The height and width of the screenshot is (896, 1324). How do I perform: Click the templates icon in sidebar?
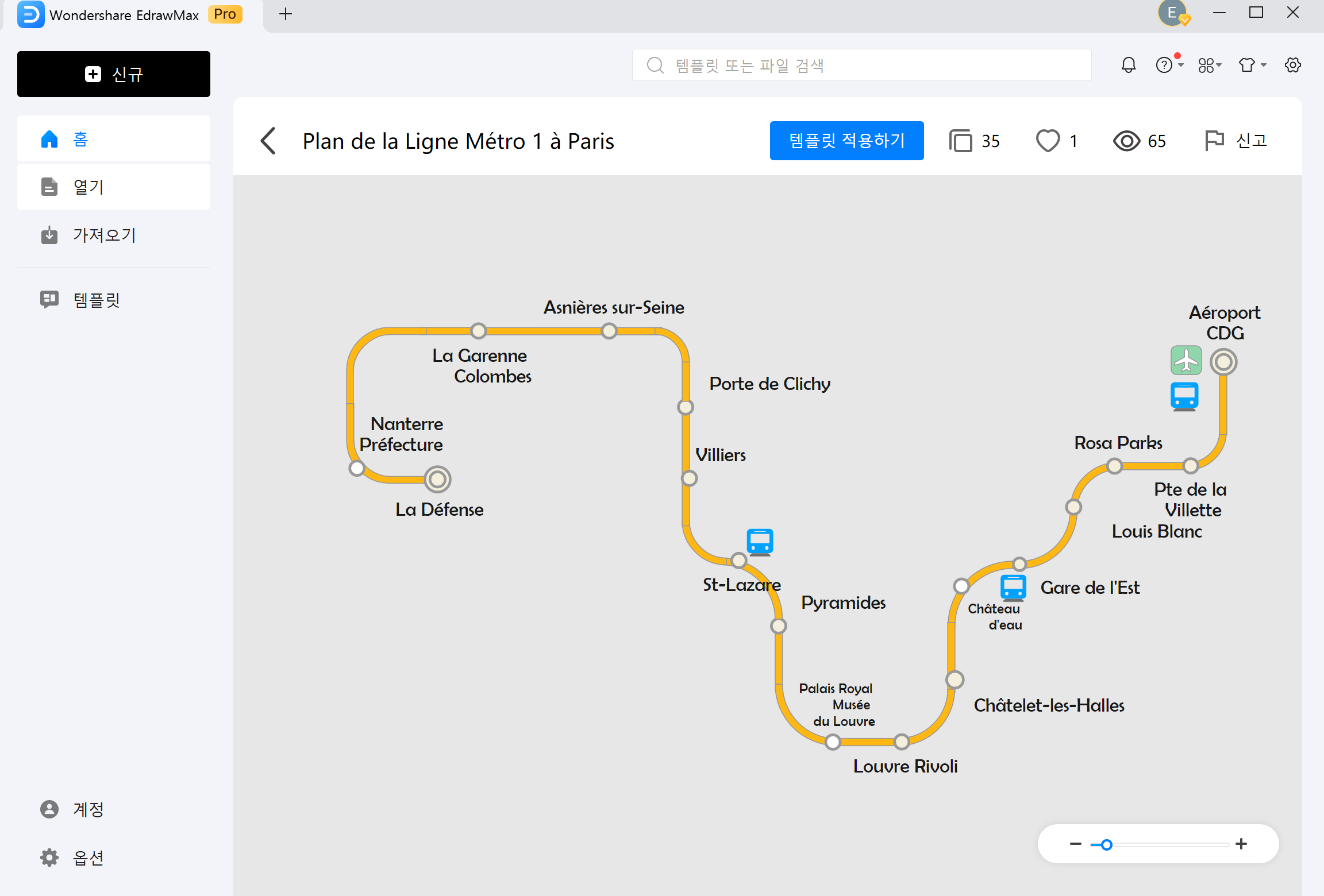(49, 299)
